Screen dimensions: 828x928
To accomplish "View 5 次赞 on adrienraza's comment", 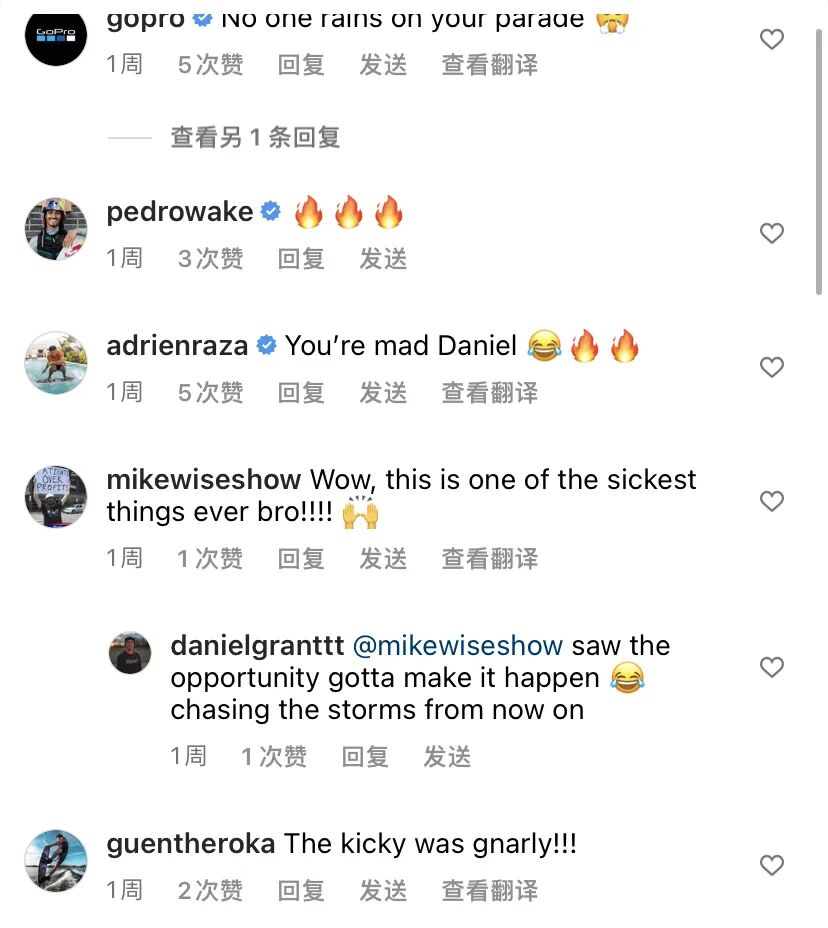I will coord(210,392).
